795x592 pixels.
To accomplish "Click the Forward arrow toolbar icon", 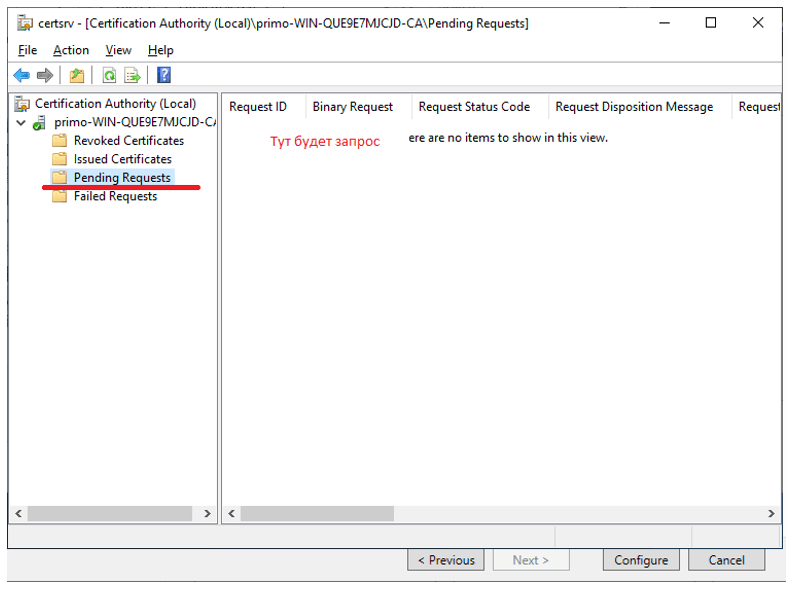I will pos(45,75).
